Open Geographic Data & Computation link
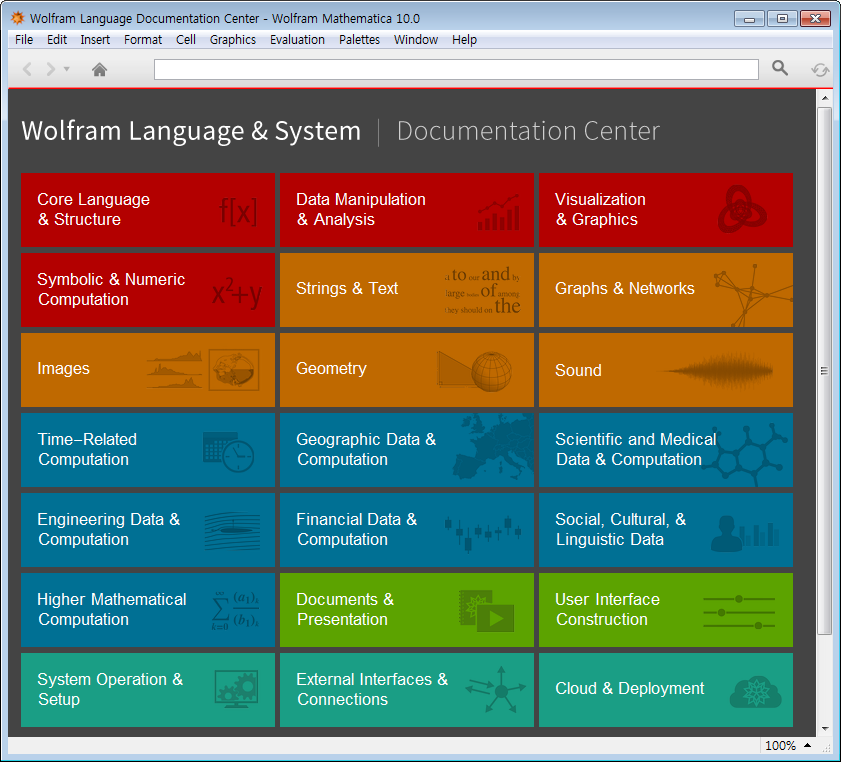841x762 pixels. coord(366,449)
